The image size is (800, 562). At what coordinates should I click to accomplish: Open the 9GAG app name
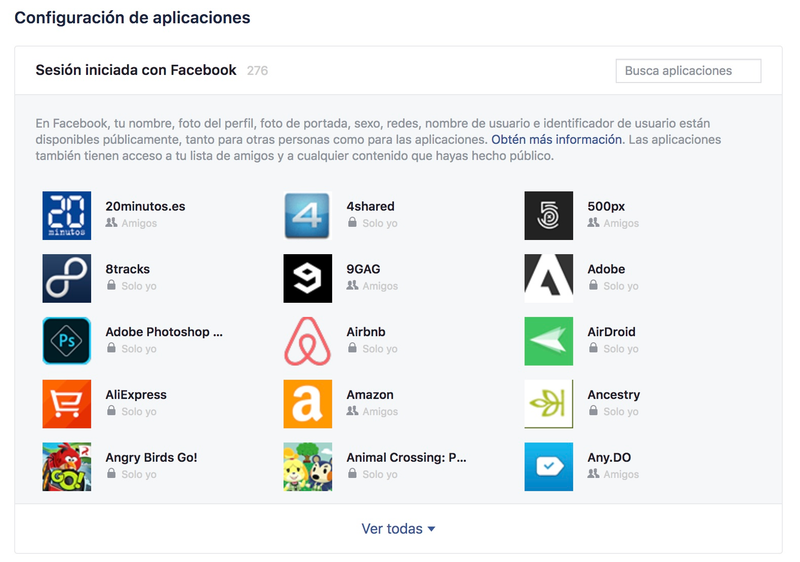[363, 269]
